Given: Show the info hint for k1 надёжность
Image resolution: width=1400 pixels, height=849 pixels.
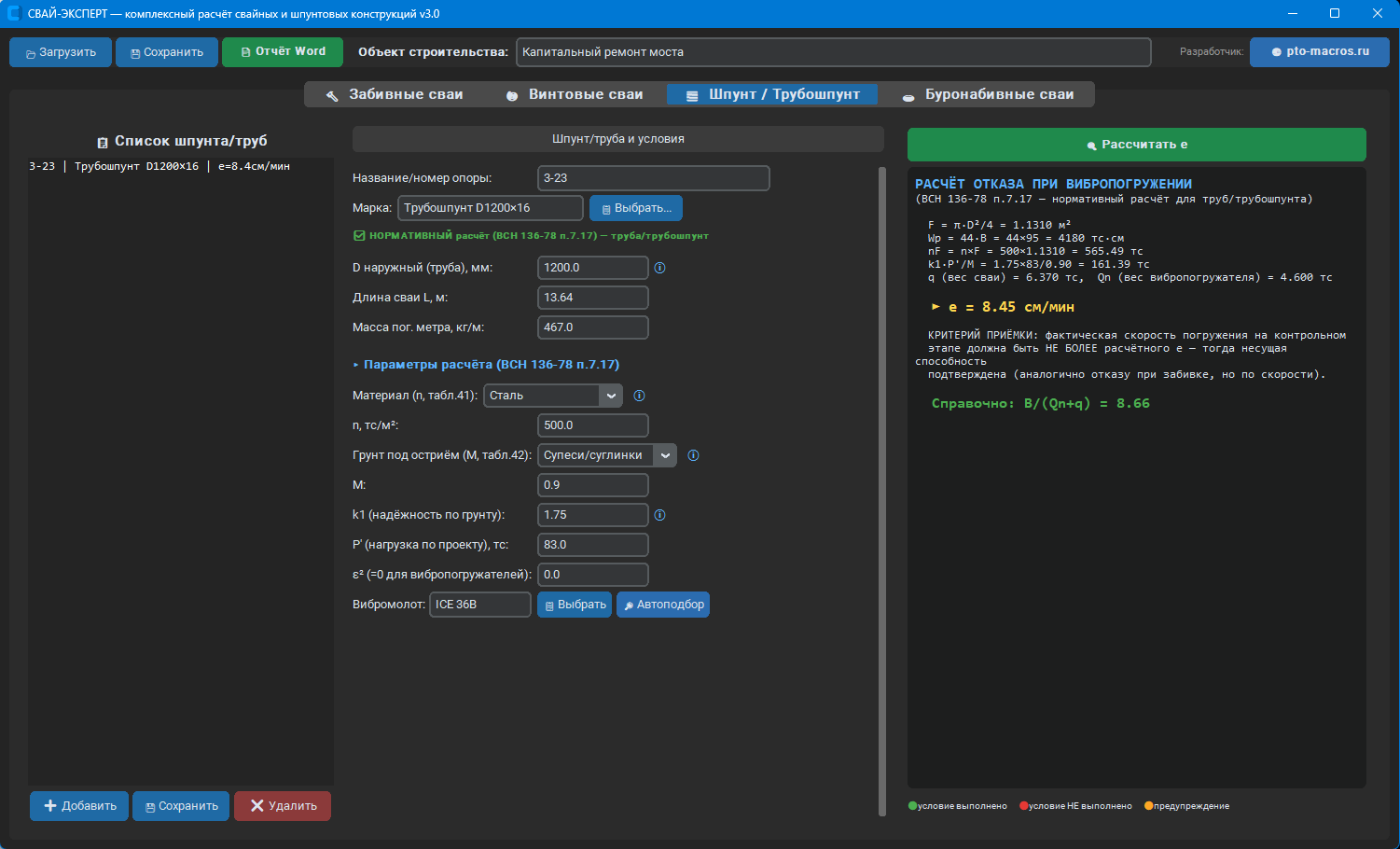Looking at the screenshot, I should [x=659, y=515].
